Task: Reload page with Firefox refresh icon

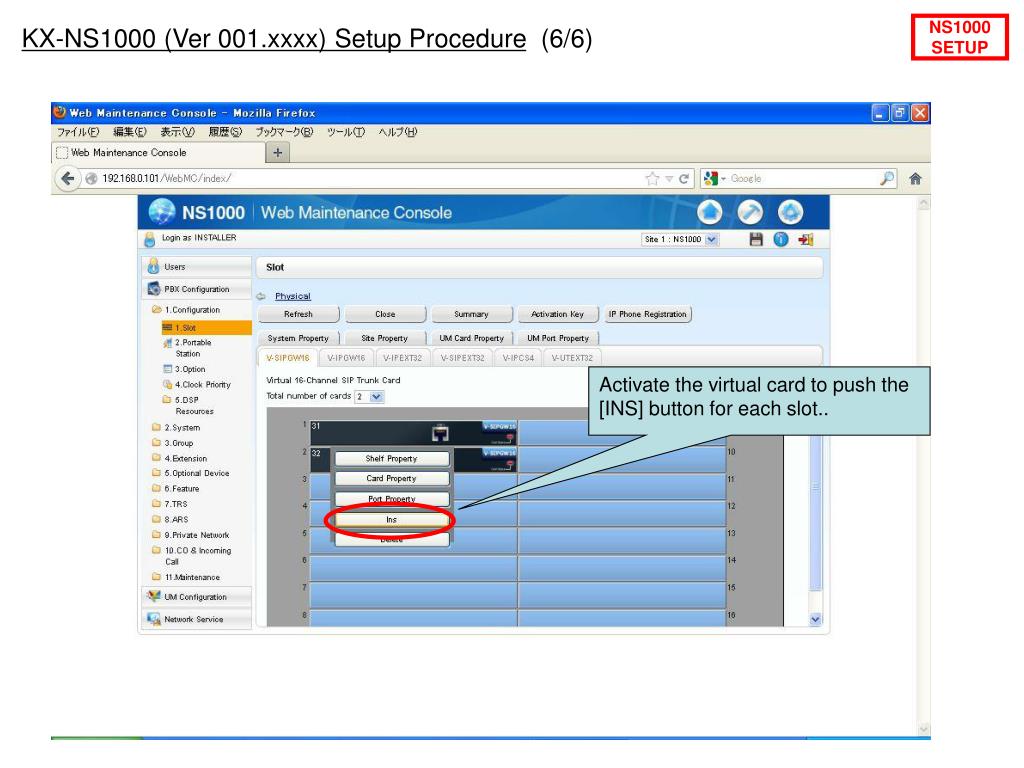Action: [684, 178]
